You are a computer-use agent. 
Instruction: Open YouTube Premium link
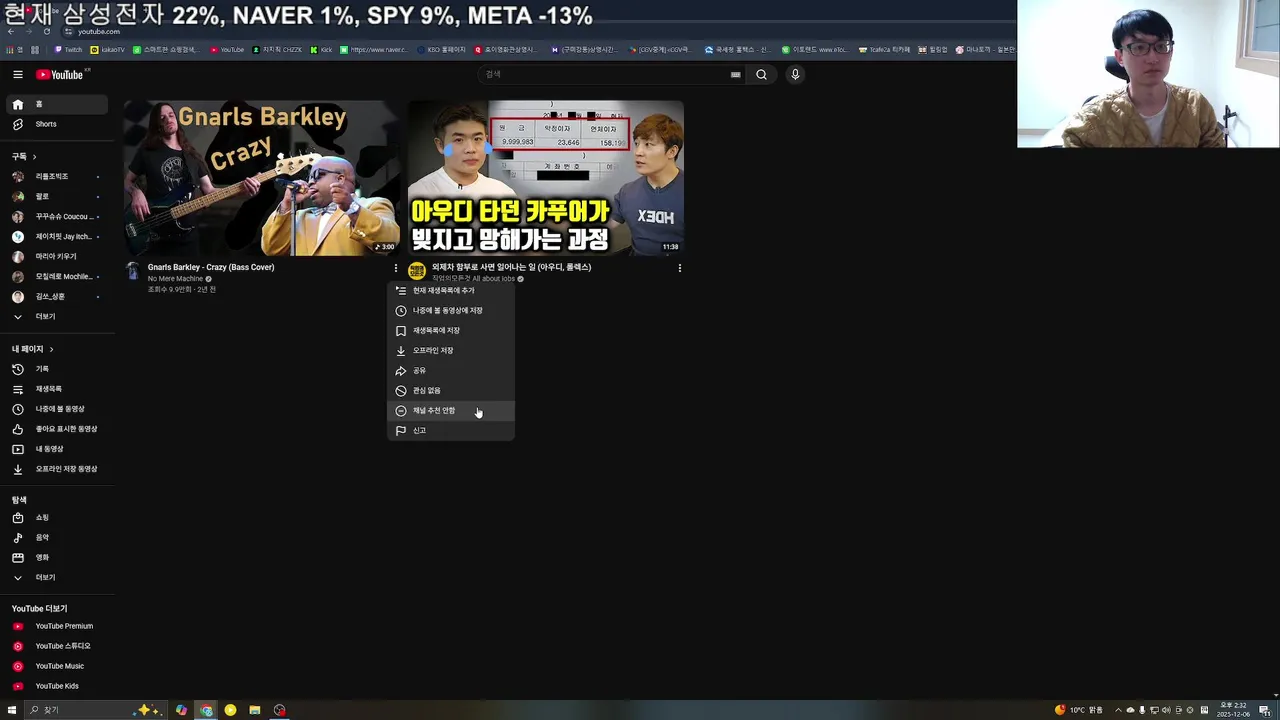coord(56,626)
